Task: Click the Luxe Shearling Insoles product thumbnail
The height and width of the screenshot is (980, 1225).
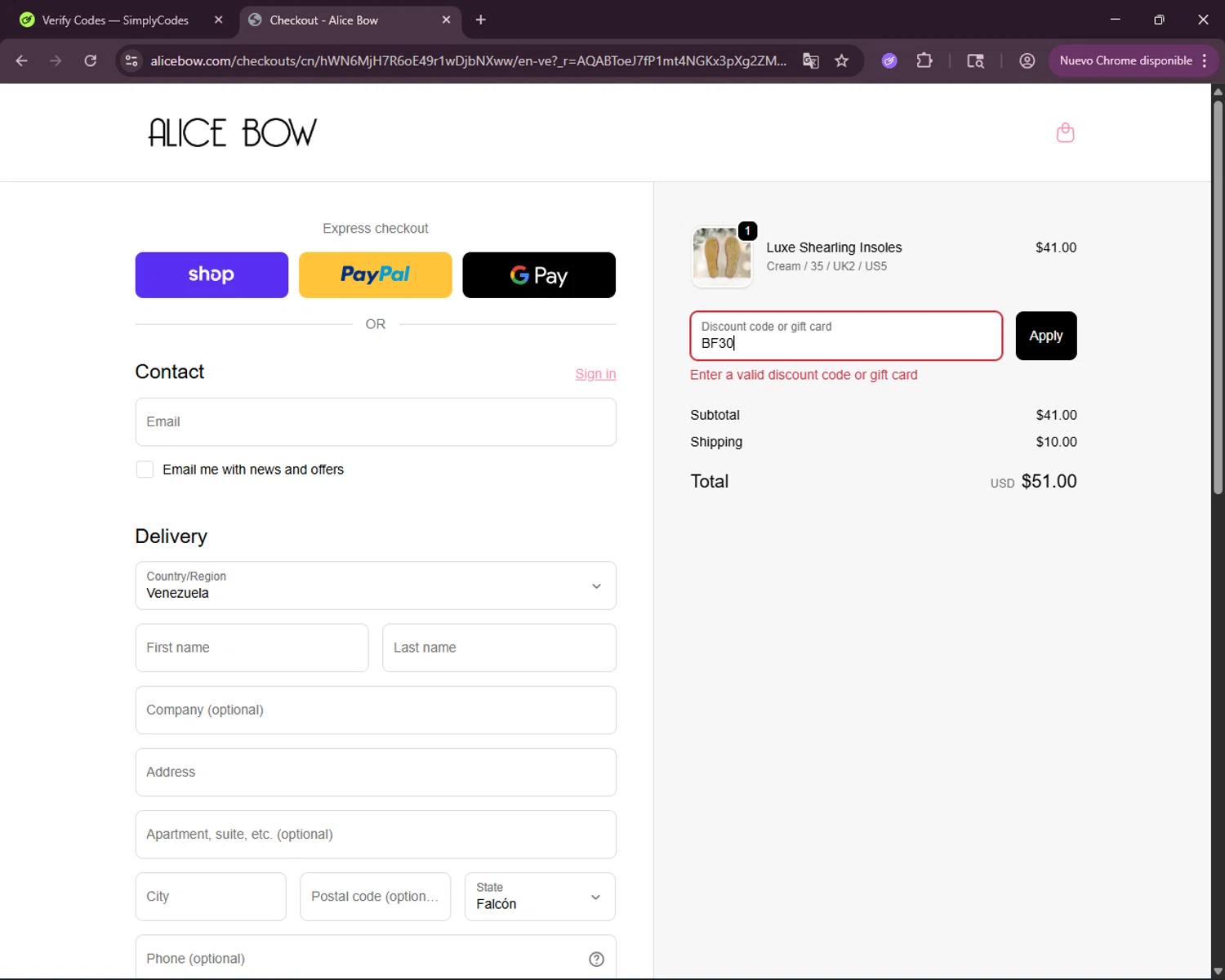Action: pos(722,256)
